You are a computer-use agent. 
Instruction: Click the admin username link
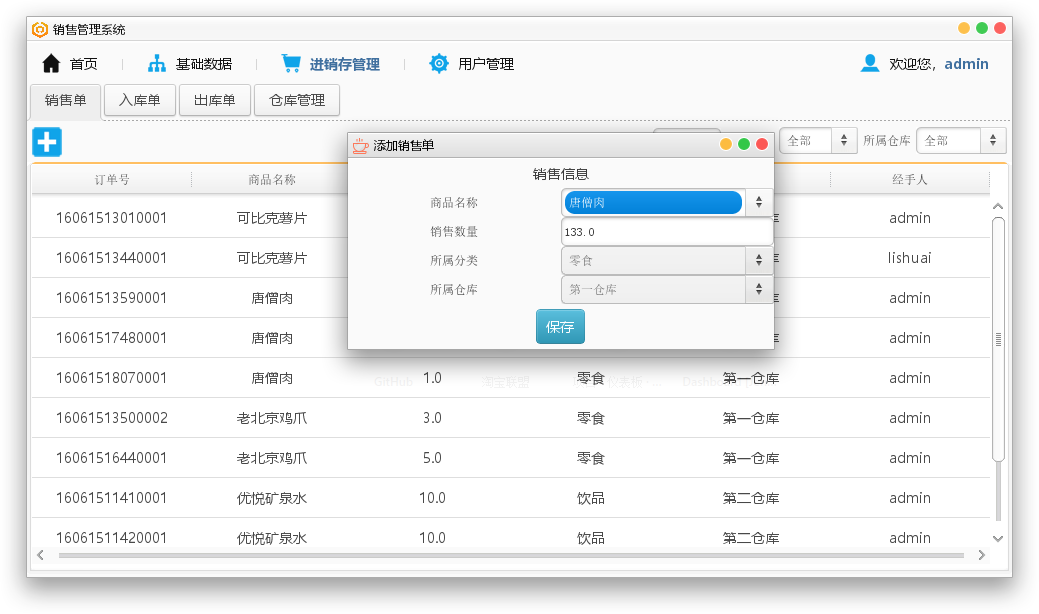click(x=966, y=64)
